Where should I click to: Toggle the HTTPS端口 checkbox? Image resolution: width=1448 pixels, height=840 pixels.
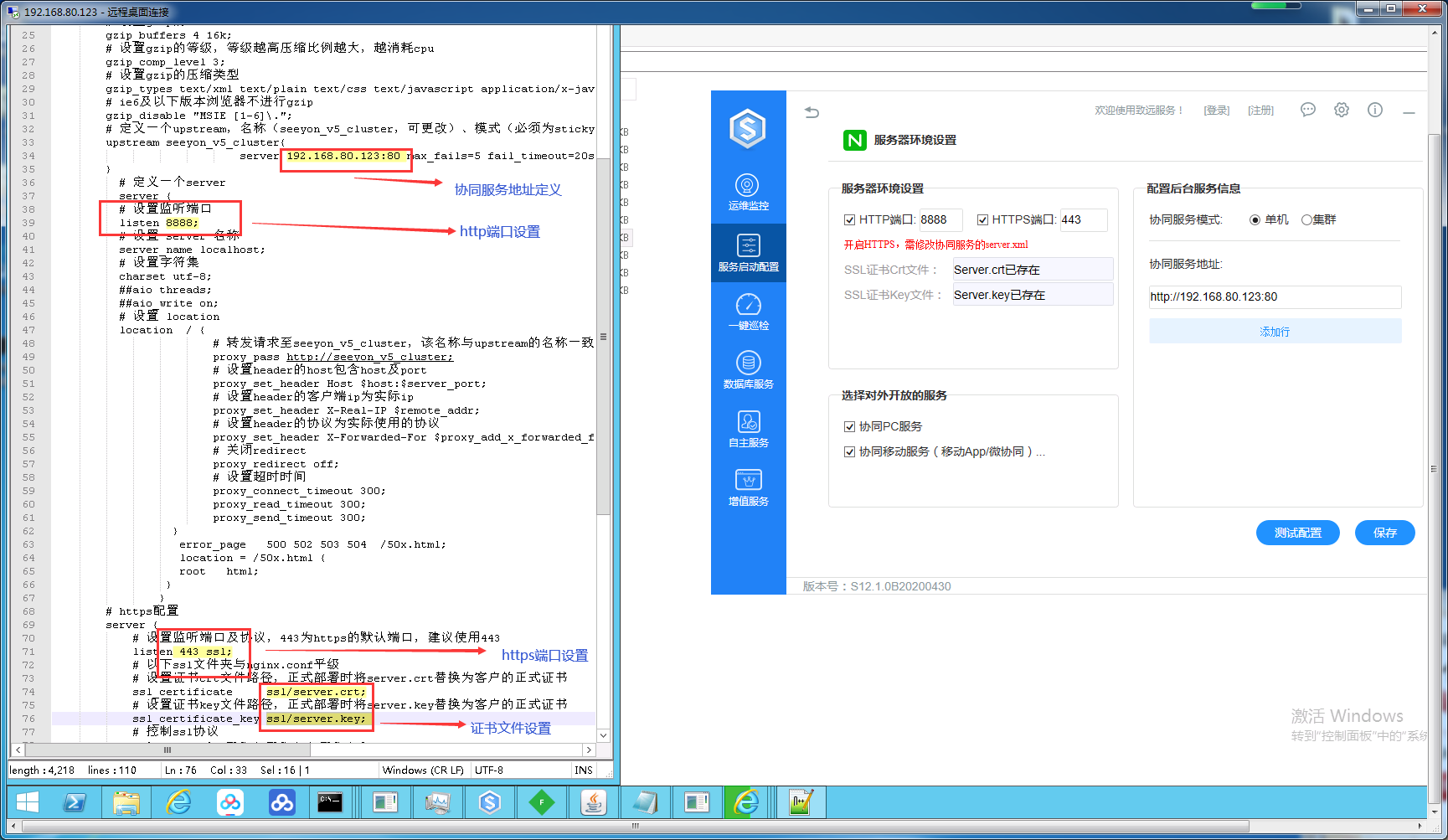[982, 220]
